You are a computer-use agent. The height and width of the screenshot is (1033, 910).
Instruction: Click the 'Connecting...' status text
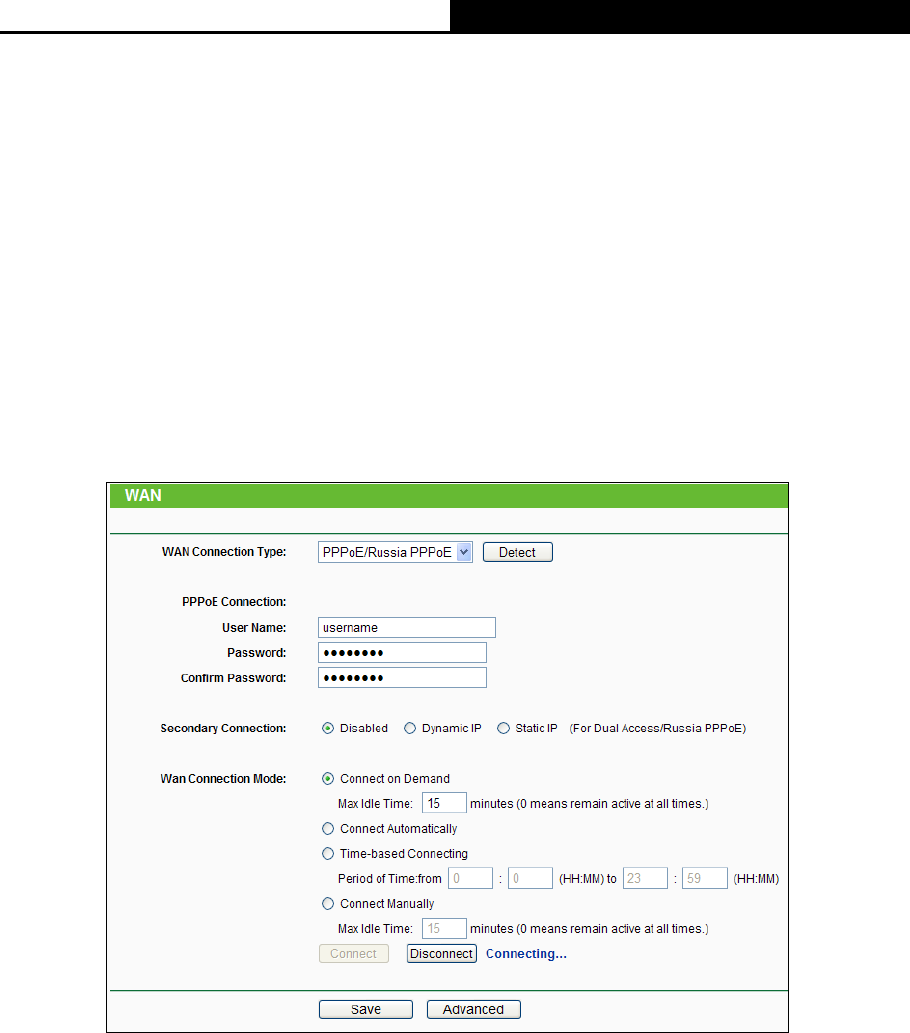coord(526,954)
